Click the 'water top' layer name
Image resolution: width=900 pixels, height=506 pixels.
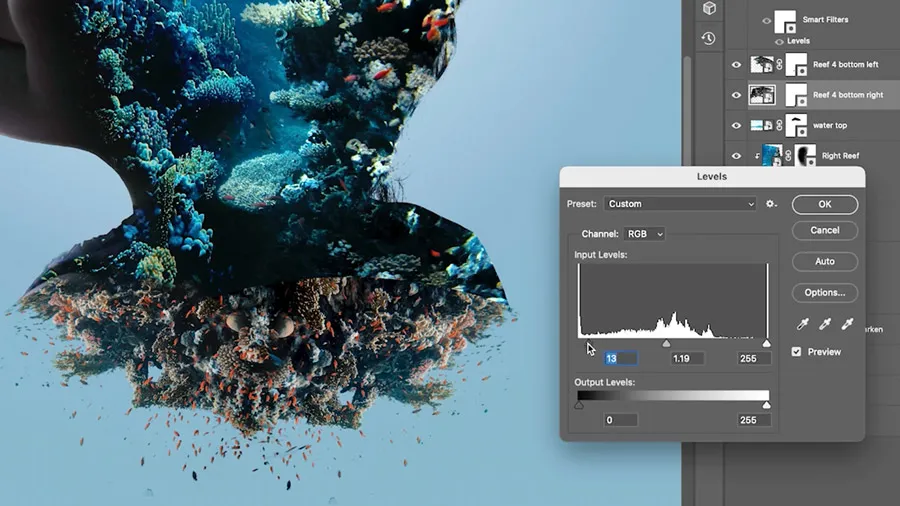pyautogui.click(x=829, y=125)
